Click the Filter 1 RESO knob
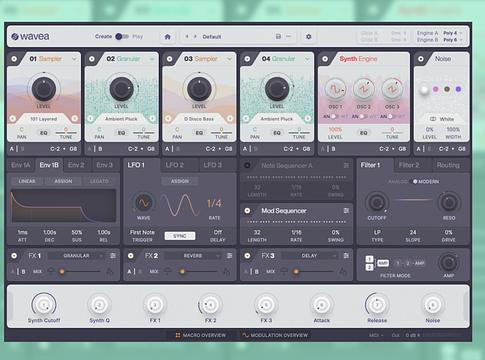Viewport: 485px width, 360px height. pos(449,202)
